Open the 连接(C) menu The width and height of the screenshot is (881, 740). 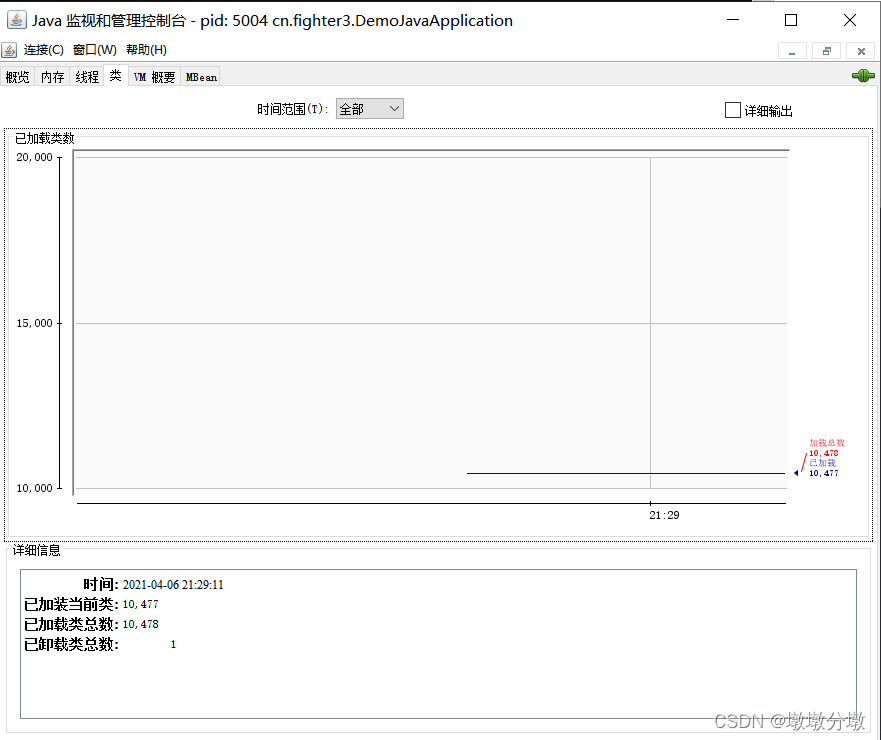(43, 50)
